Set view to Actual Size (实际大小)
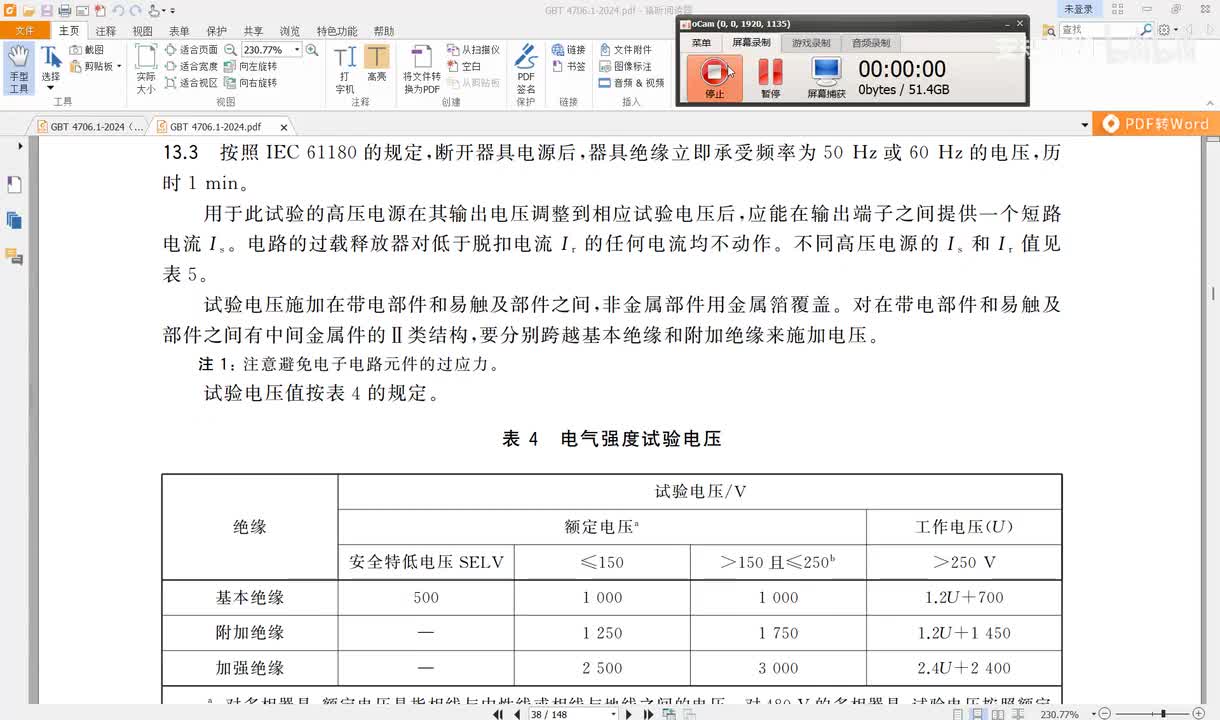Viewport: 1220px width, 720px height. (x=146, y=69)
